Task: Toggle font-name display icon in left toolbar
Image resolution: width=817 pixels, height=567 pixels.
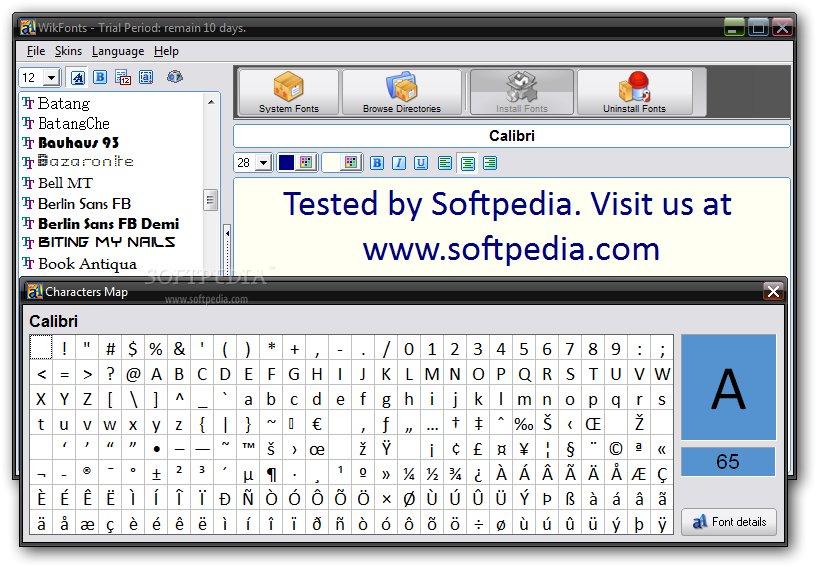Action: coord(78,78)
